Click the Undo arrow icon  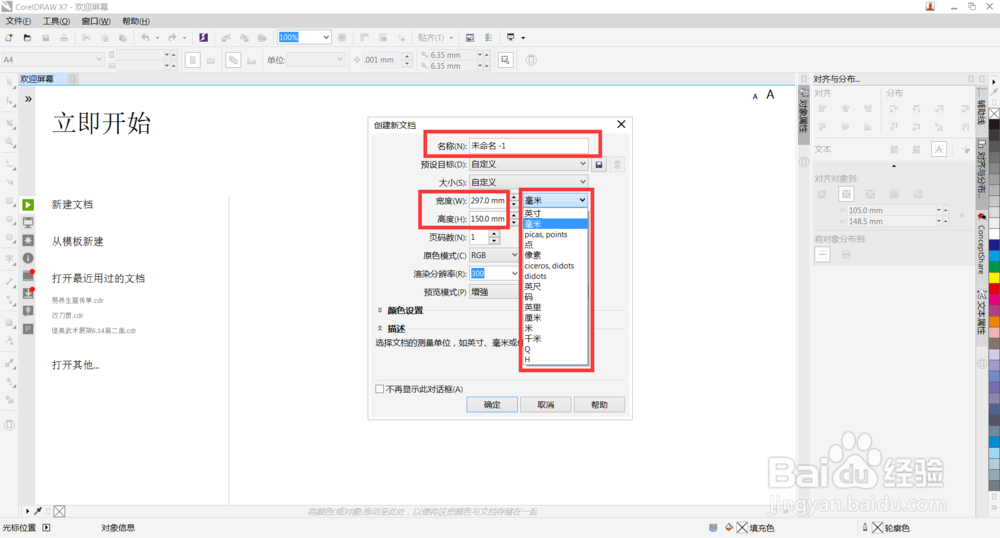point(145,38)
